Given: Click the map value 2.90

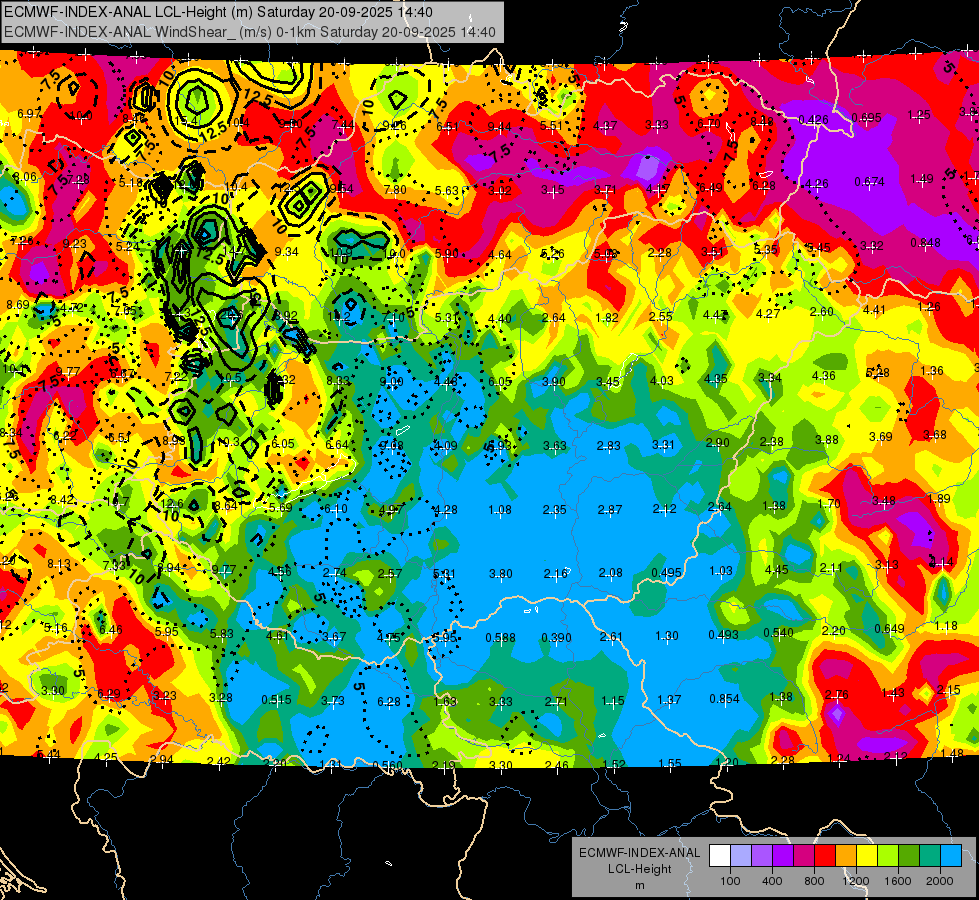Looking at the screenshot, I should tap(718, 442).
